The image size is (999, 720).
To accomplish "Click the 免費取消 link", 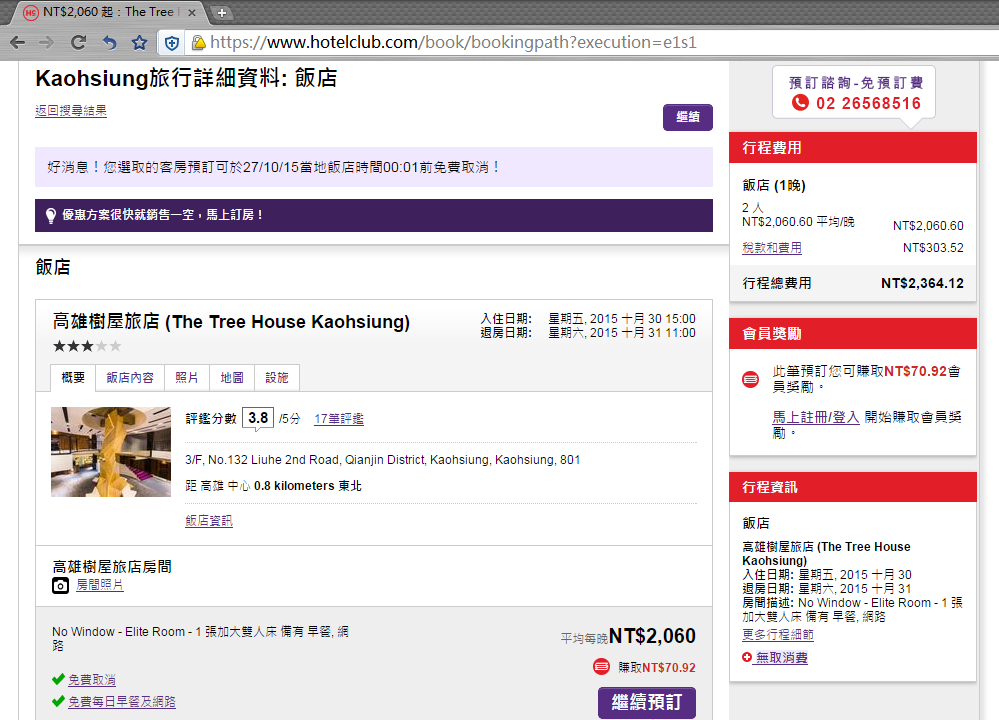I will click(x=92, y=680).
